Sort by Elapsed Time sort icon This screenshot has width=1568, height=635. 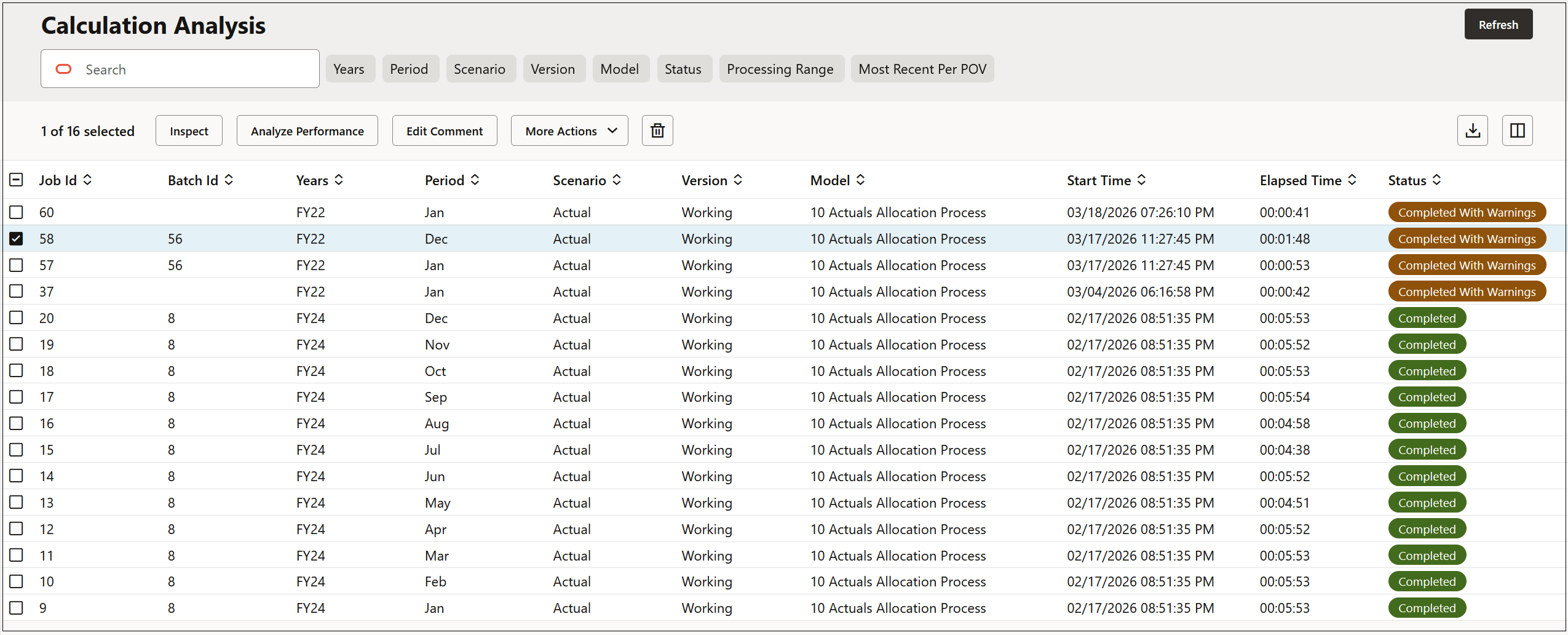pos(1352,180)
